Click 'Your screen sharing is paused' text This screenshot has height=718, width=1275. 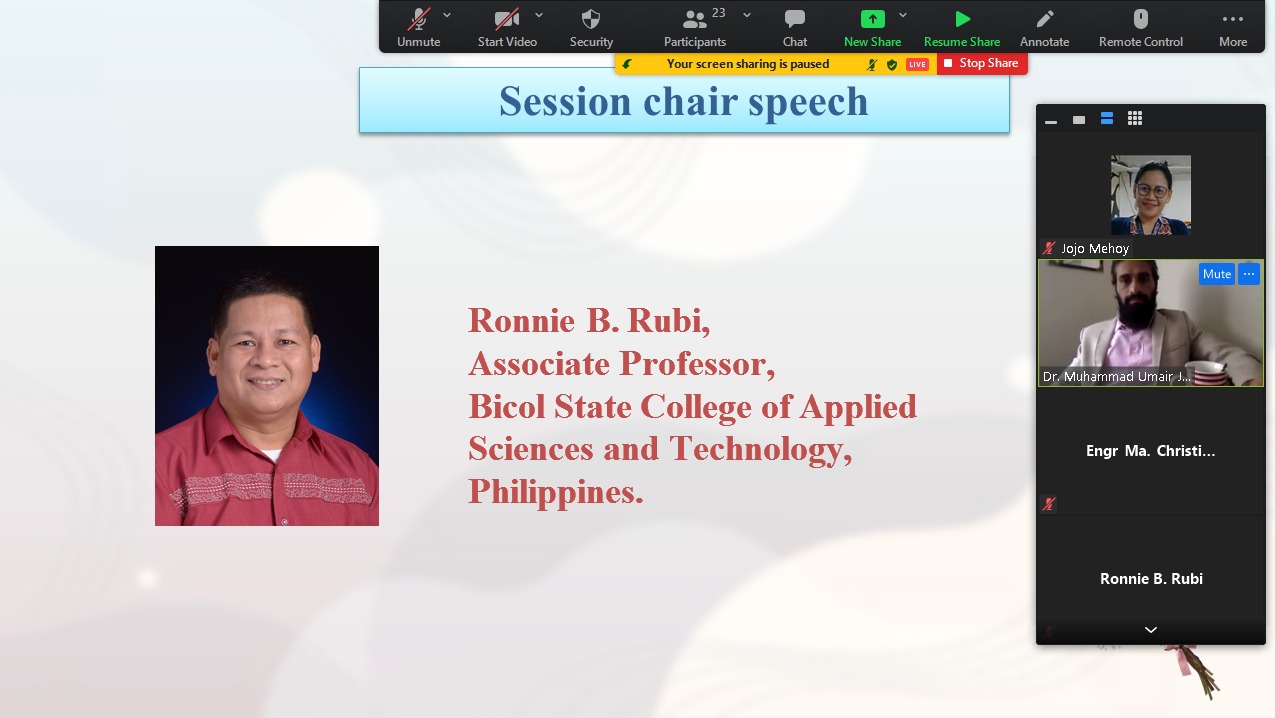click(748, 64)
